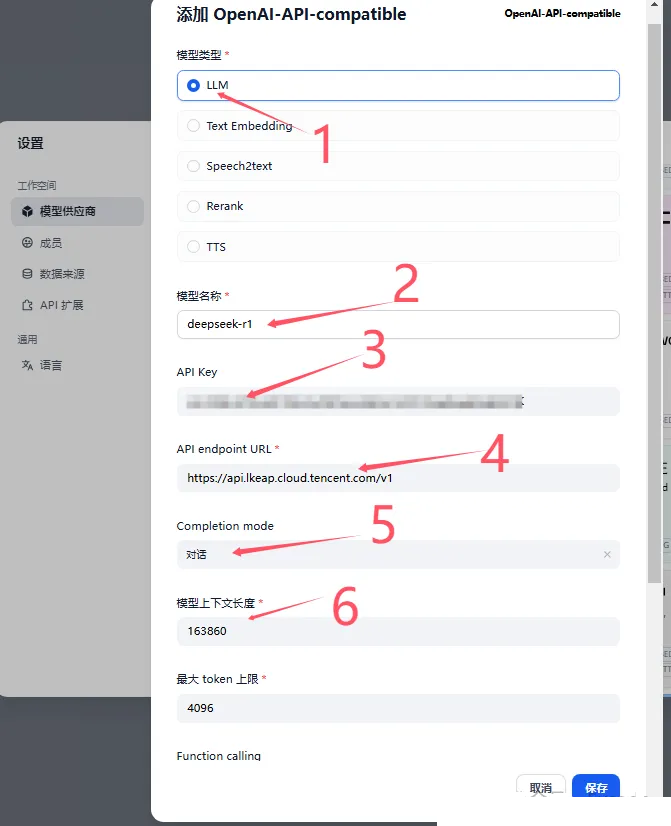Open the 模型供应商 settings menu item
Viewport: 671px width, 826px height.
click(x=77, y=211)
